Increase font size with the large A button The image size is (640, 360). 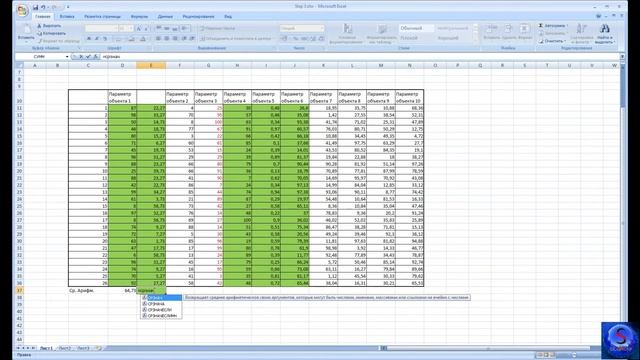[139, 29]
